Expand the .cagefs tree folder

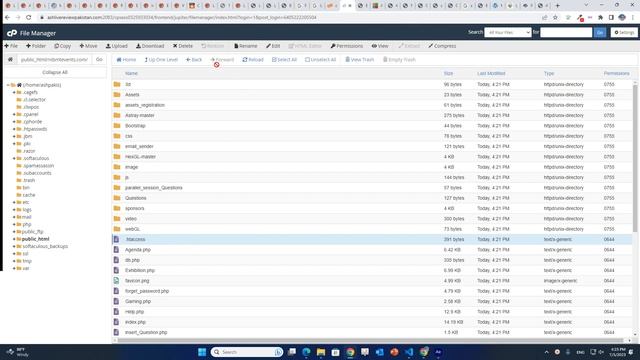pos(14,92)
